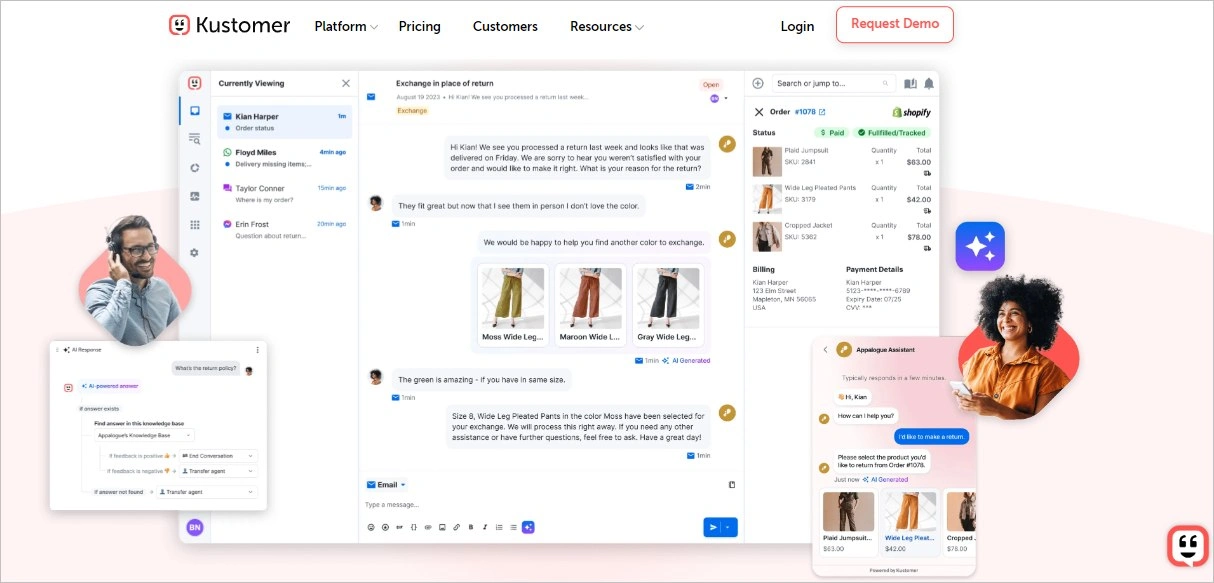
Task: Click the circular refresh icon in the app sidebar
Action: (195, 168)
